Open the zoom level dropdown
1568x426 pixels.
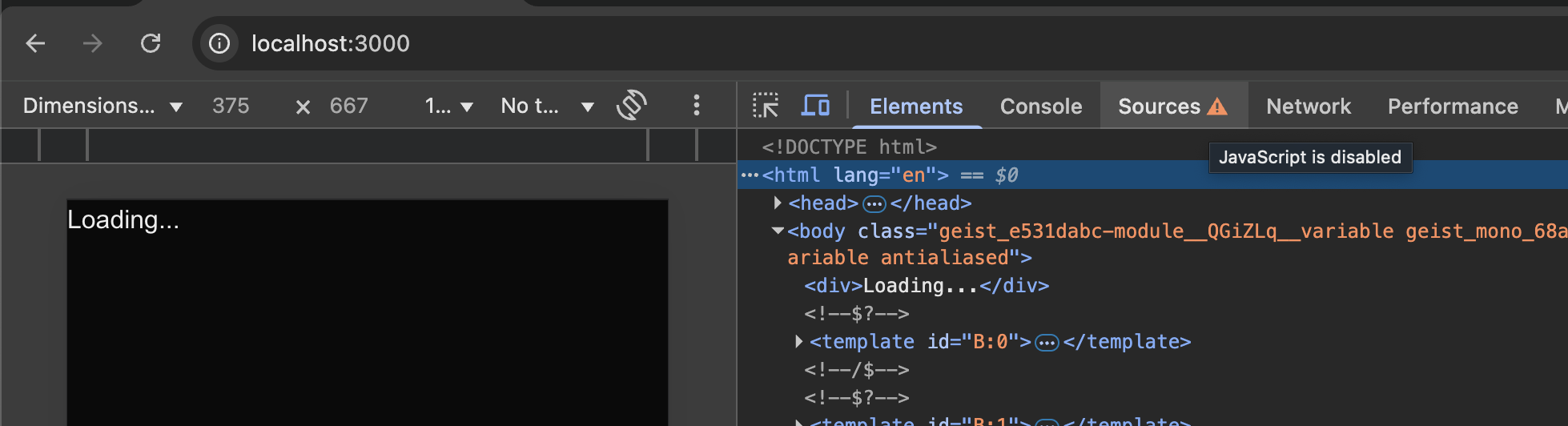448,106
